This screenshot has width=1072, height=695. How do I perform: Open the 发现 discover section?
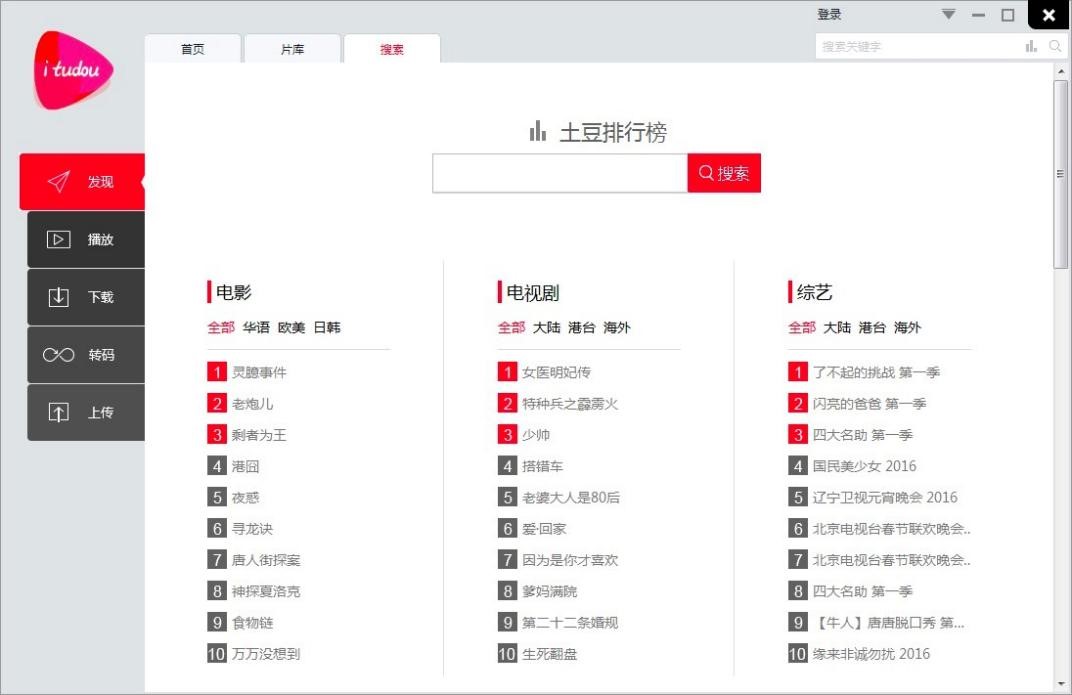(x=82, y=182)
